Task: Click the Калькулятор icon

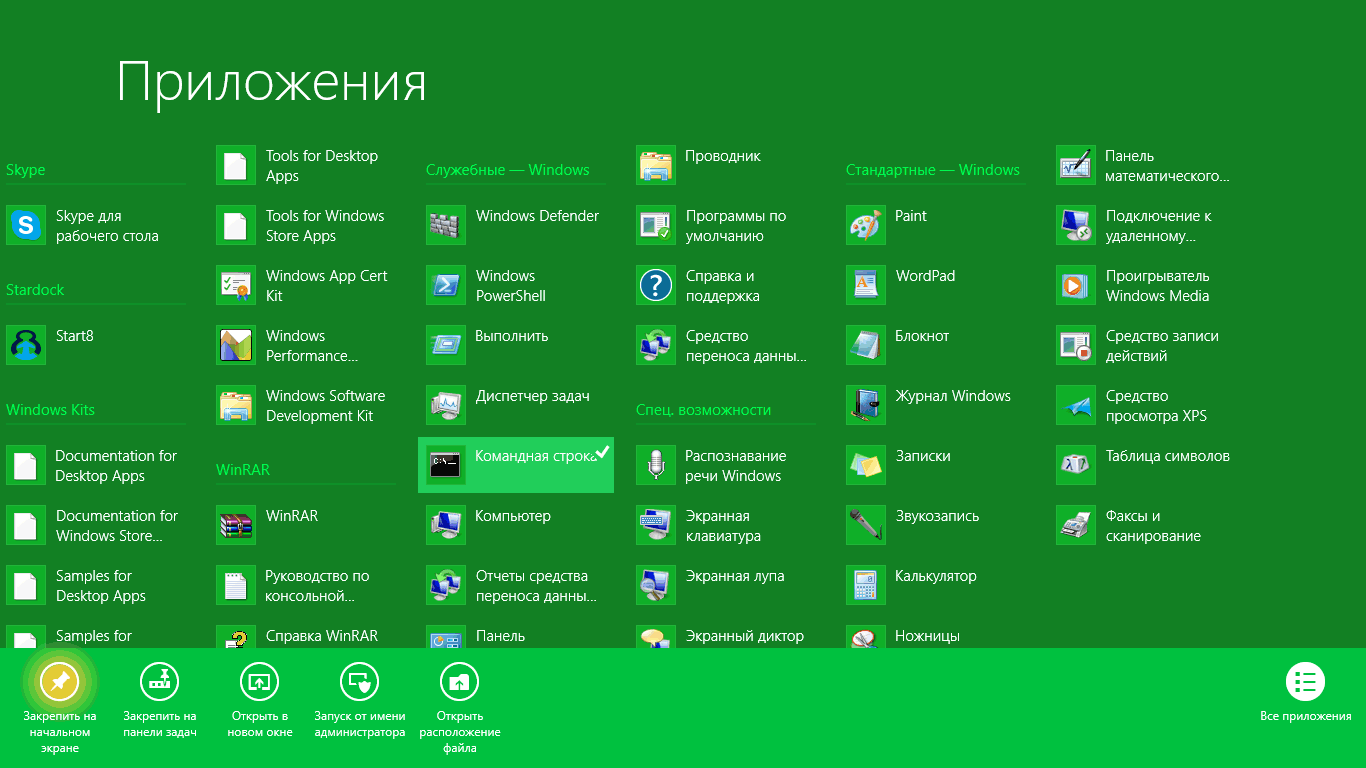Action: (866, 586)
